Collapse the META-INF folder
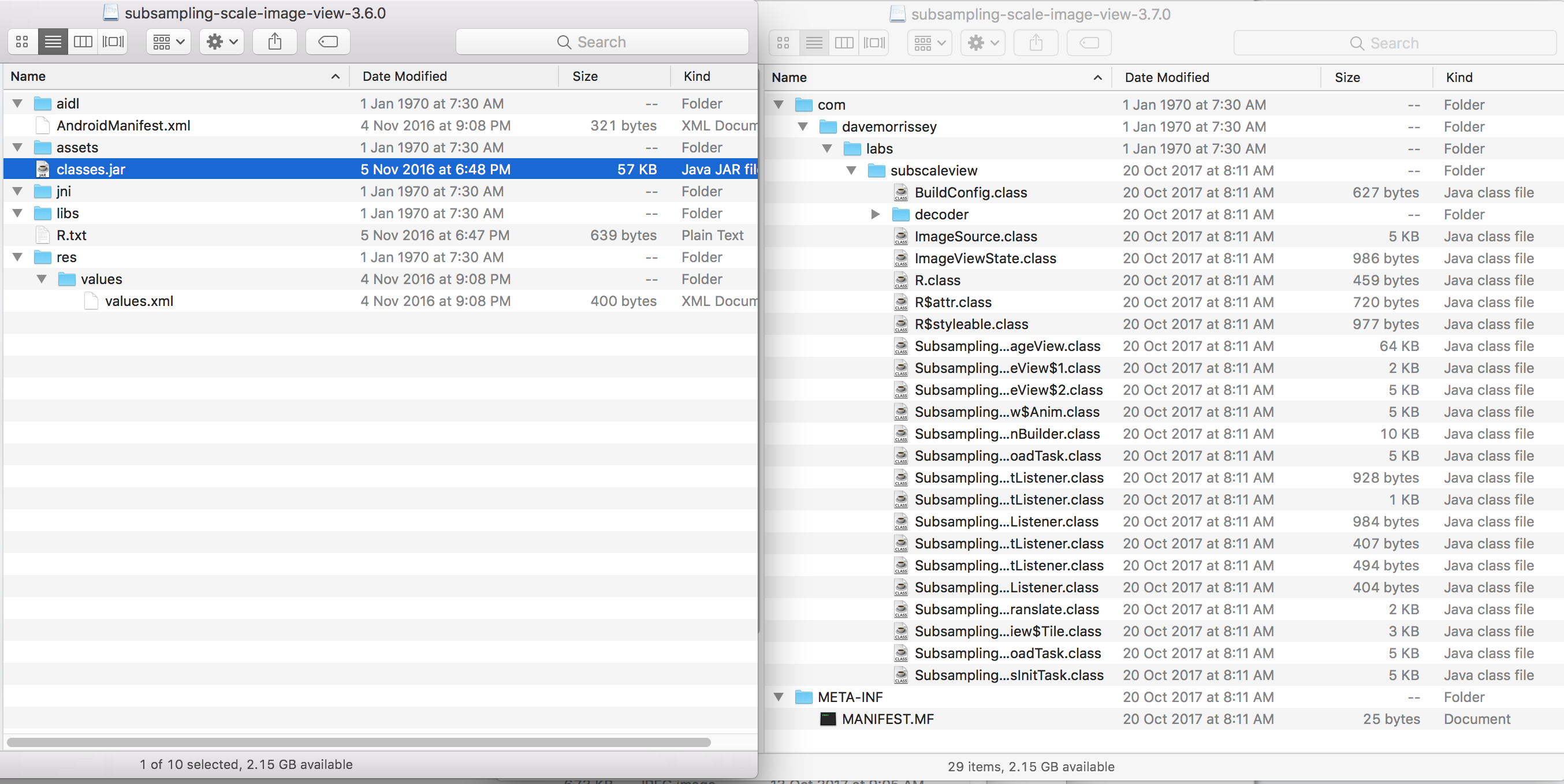Image resolution: width=1564 pixels, height=784 pixels. point(779,697)
